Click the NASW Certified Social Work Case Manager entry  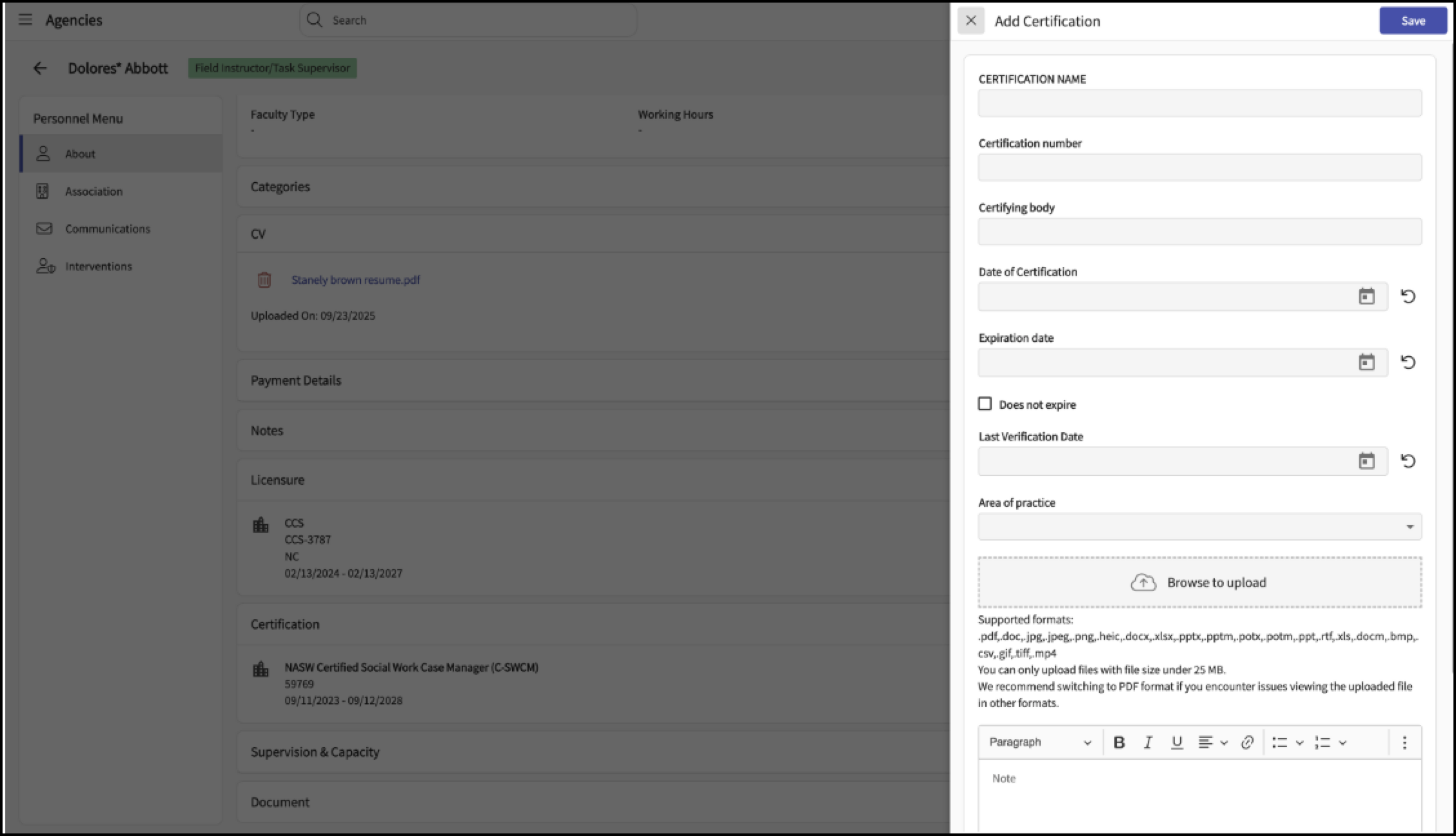click(411, 667)
